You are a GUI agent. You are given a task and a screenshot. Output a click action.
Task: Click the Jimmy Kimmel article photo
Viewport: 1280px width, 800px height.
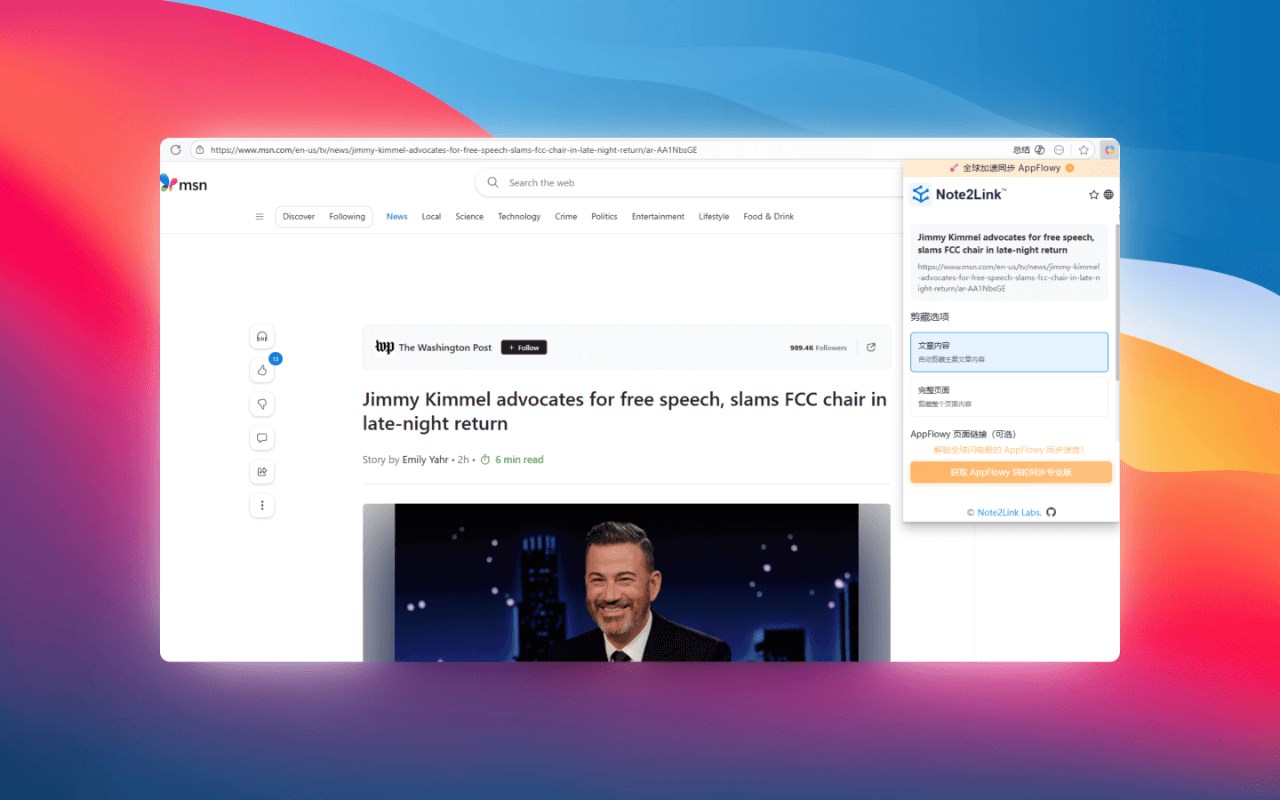coord(626,582)
